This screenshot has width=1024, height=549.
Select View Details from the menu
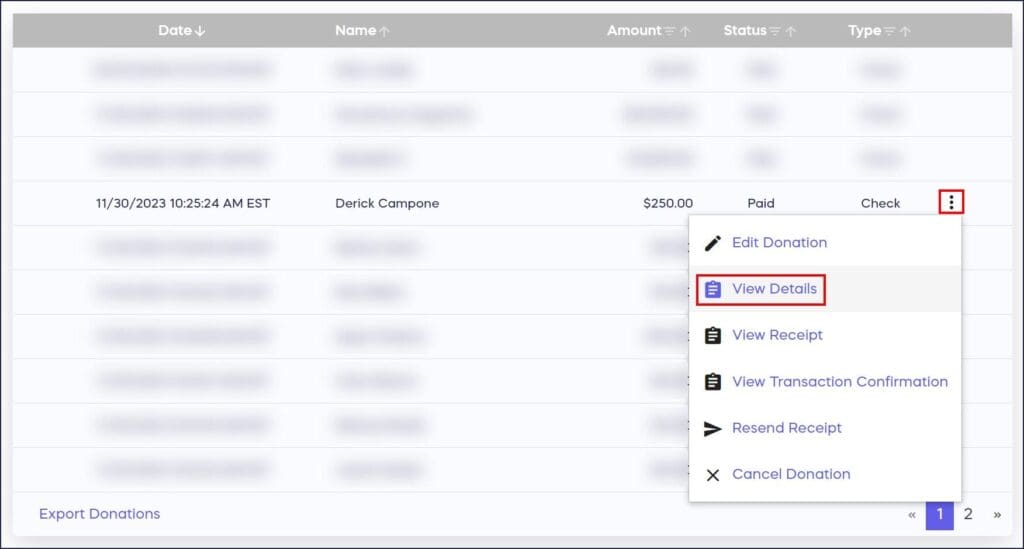(x=774, y=289)
